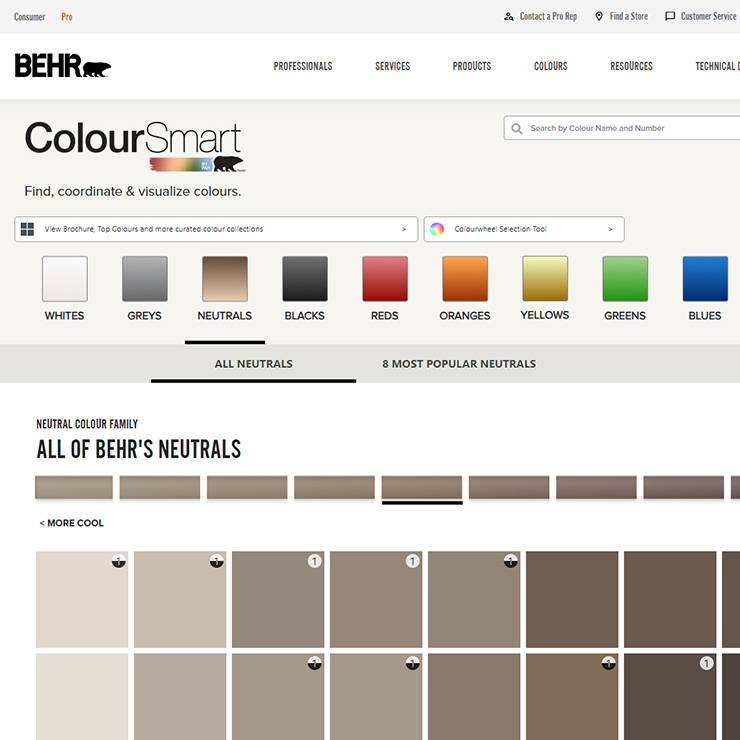Select the Blues colour family swatch
Viewport: 740px width, 740px height.
coord(705,278)
